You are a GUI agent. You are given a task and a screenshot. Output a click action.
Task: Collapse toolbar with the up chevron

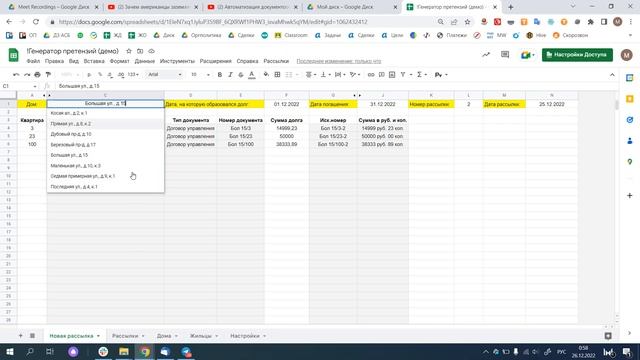click(612, 75)
